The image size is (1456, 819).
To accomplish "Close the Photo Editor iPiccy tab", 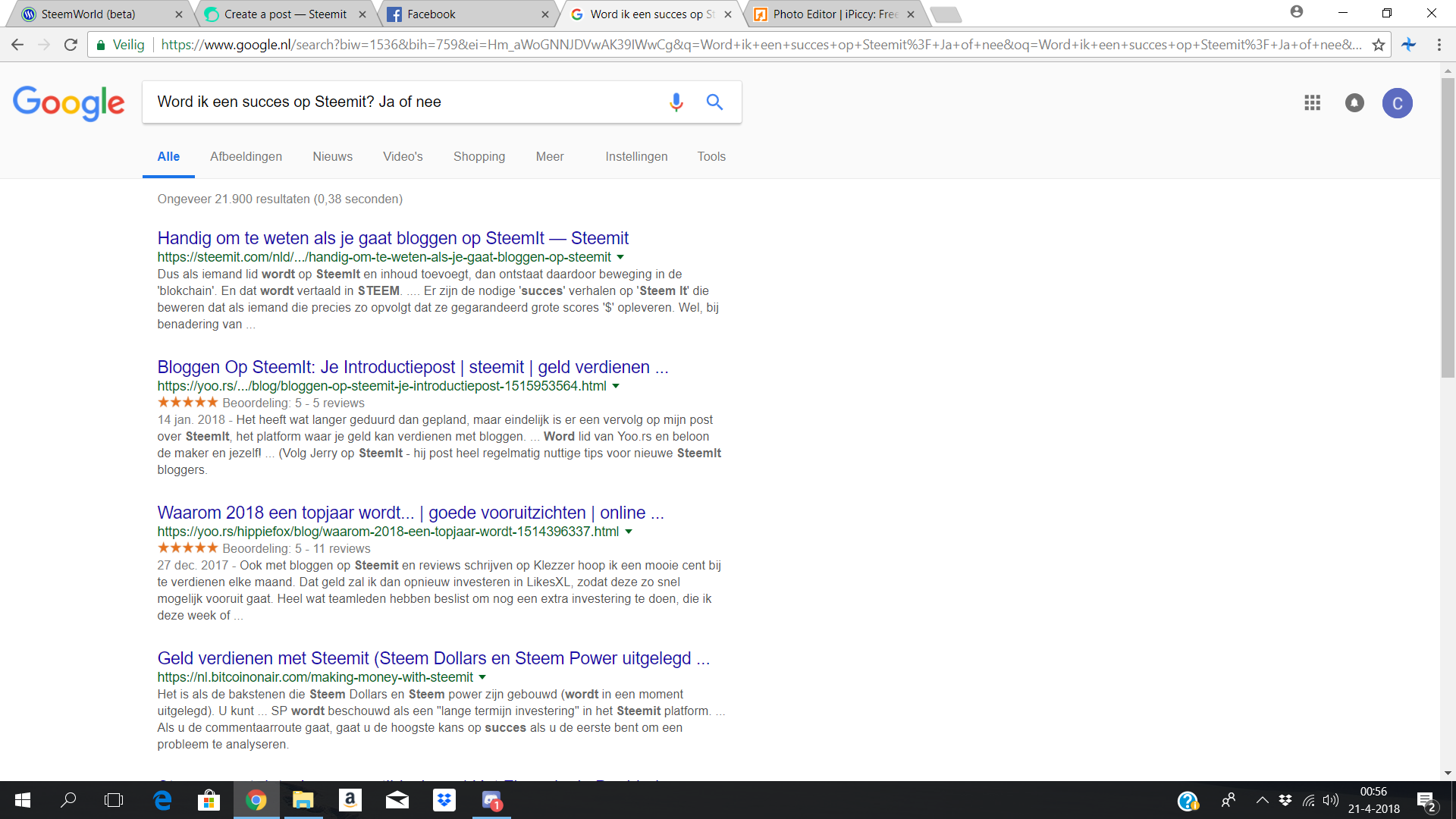I will tap(911, 14).
